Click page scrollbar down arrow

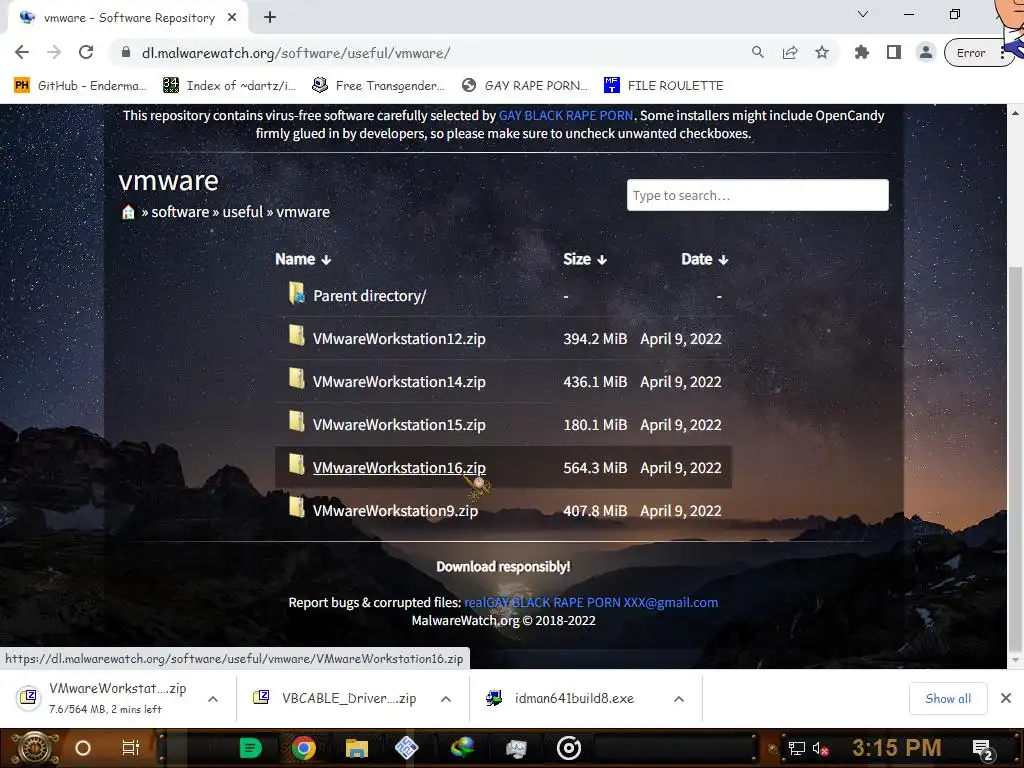pyautogui.click(x=1016, y=661)
